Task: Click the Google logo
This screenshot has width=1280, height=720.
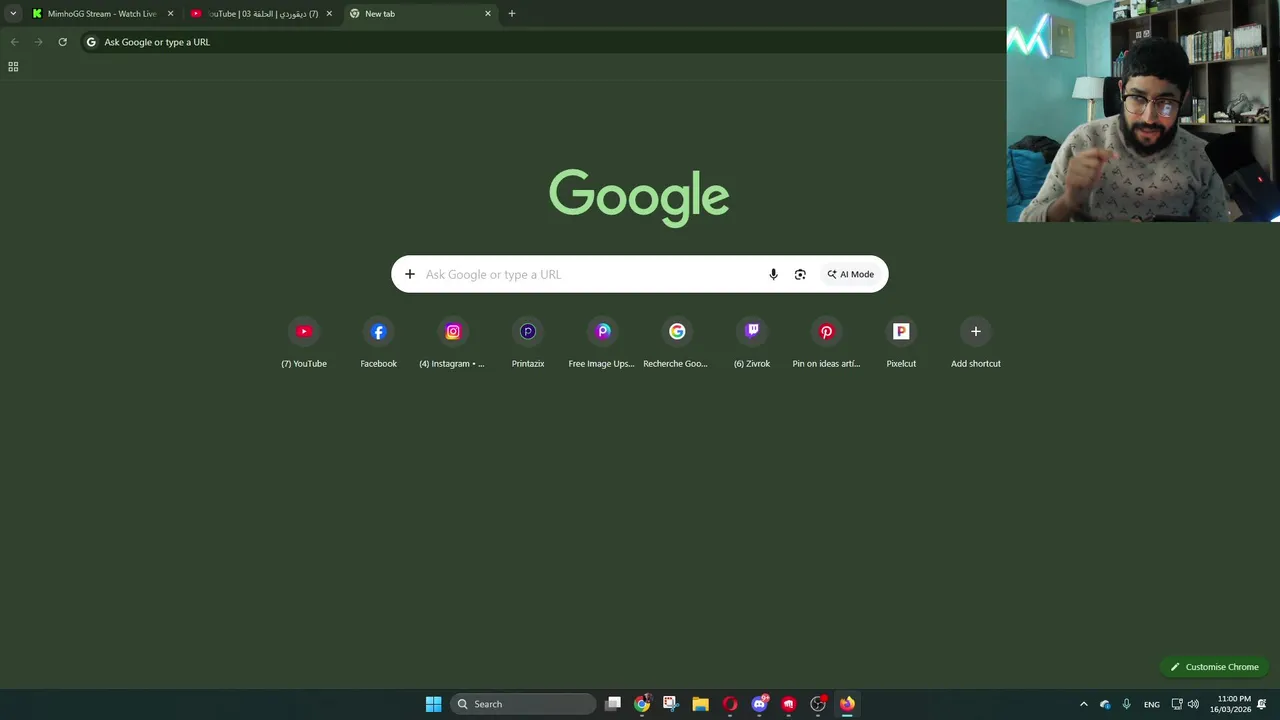Action: click(639, 197)
